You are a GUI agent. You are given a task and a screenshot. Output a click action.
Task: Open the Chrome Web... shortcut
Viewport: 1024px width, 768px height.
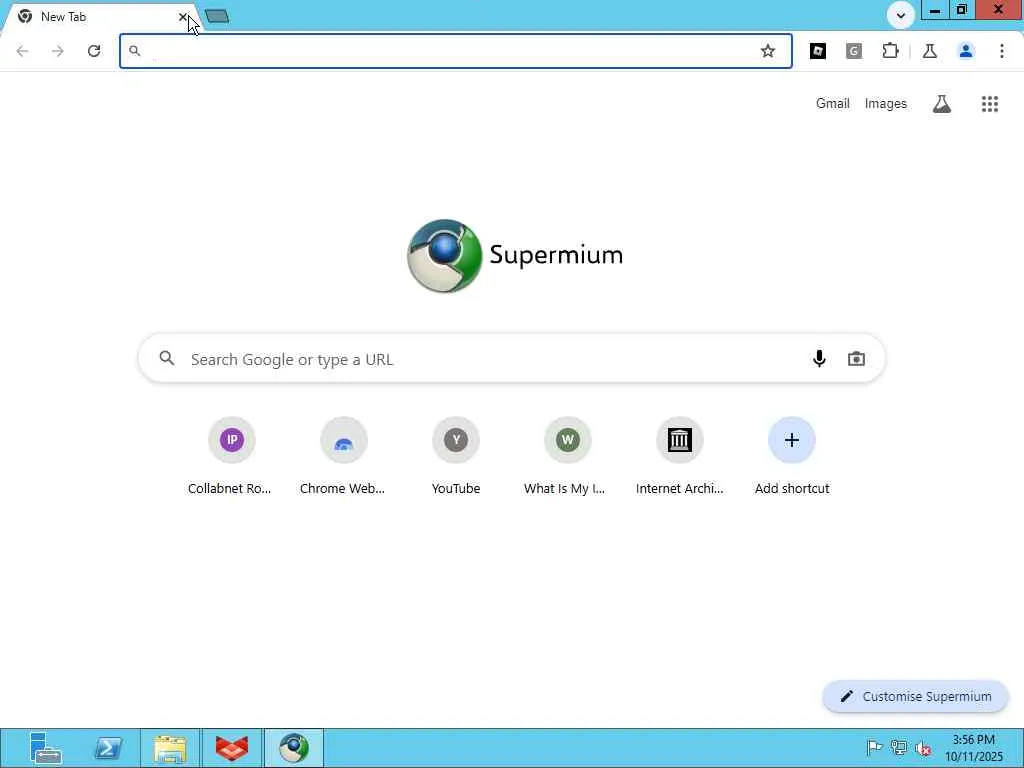pos(343,456)
